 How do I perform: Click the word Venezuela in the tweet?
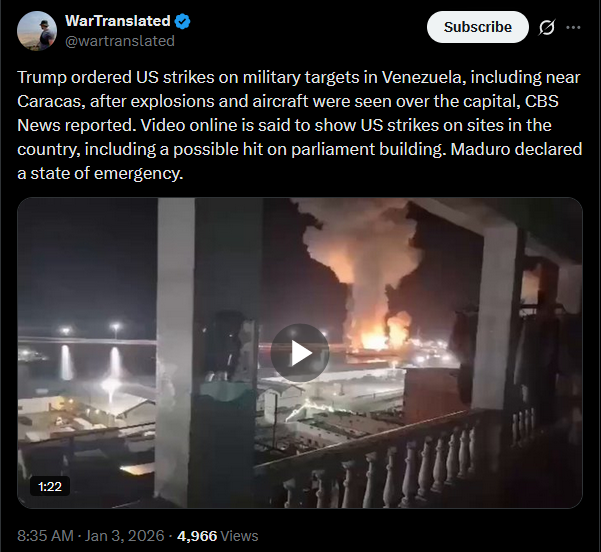coord(422,77)
